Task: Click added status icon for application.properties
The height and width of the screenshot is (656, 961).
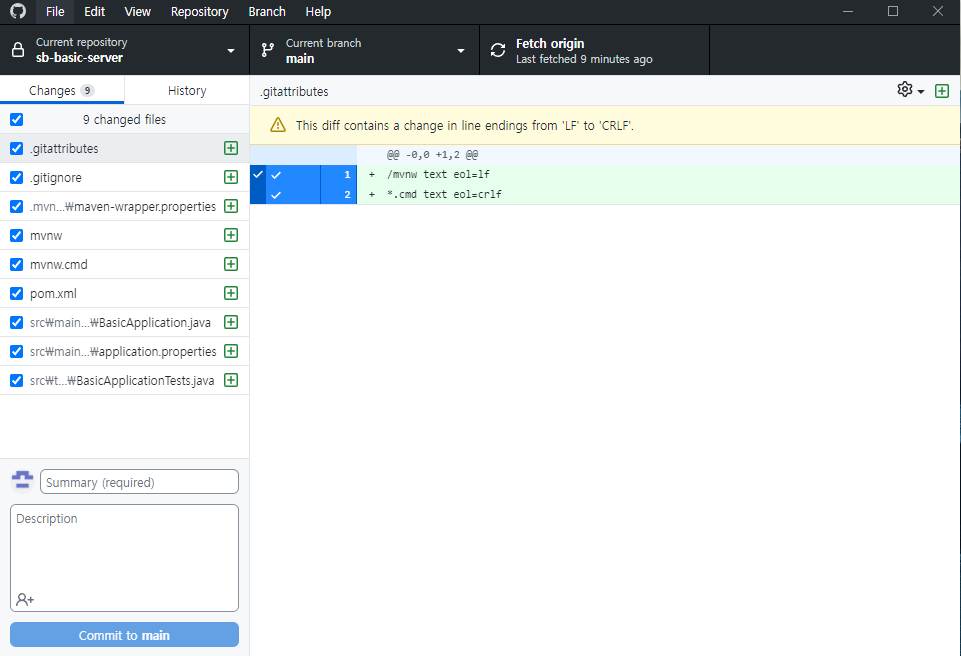Action: [x=231, y=351]
